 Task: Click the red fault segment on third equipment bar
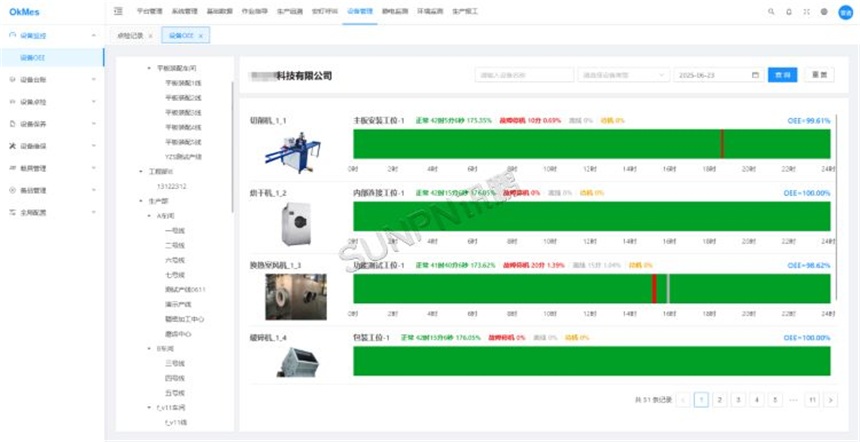pyautogui.click(x=654, y=288)
